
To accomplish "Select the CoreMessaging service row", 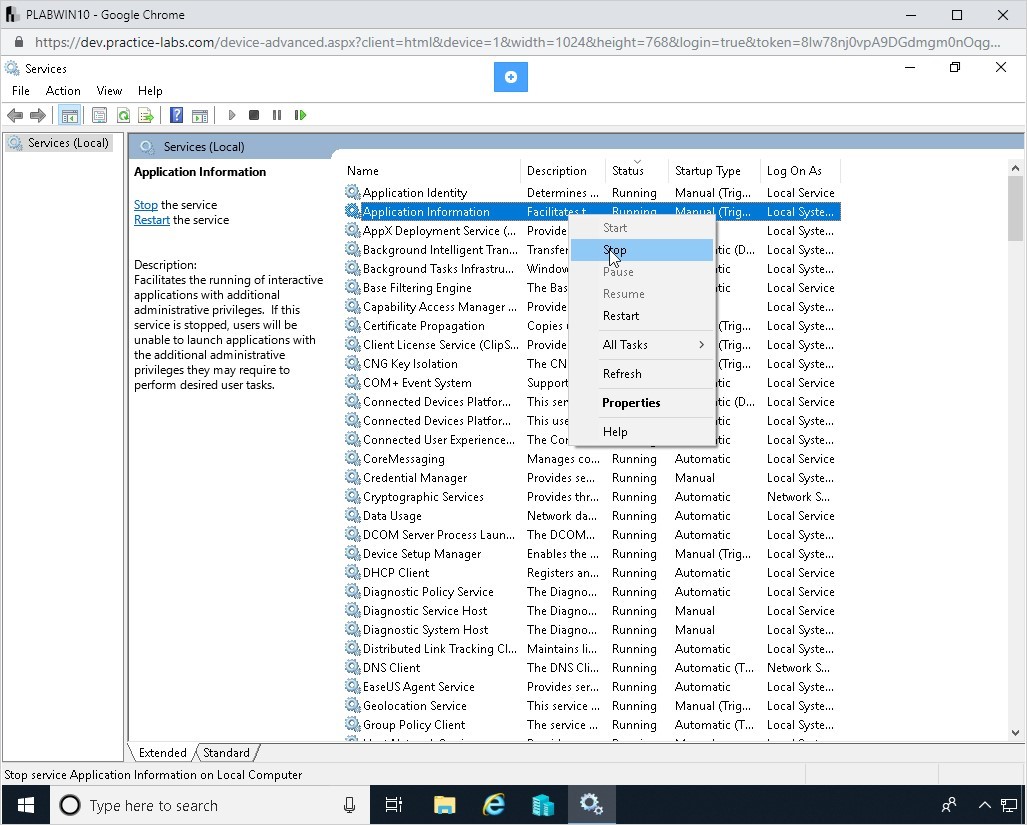I will click(x=591, y=458).
